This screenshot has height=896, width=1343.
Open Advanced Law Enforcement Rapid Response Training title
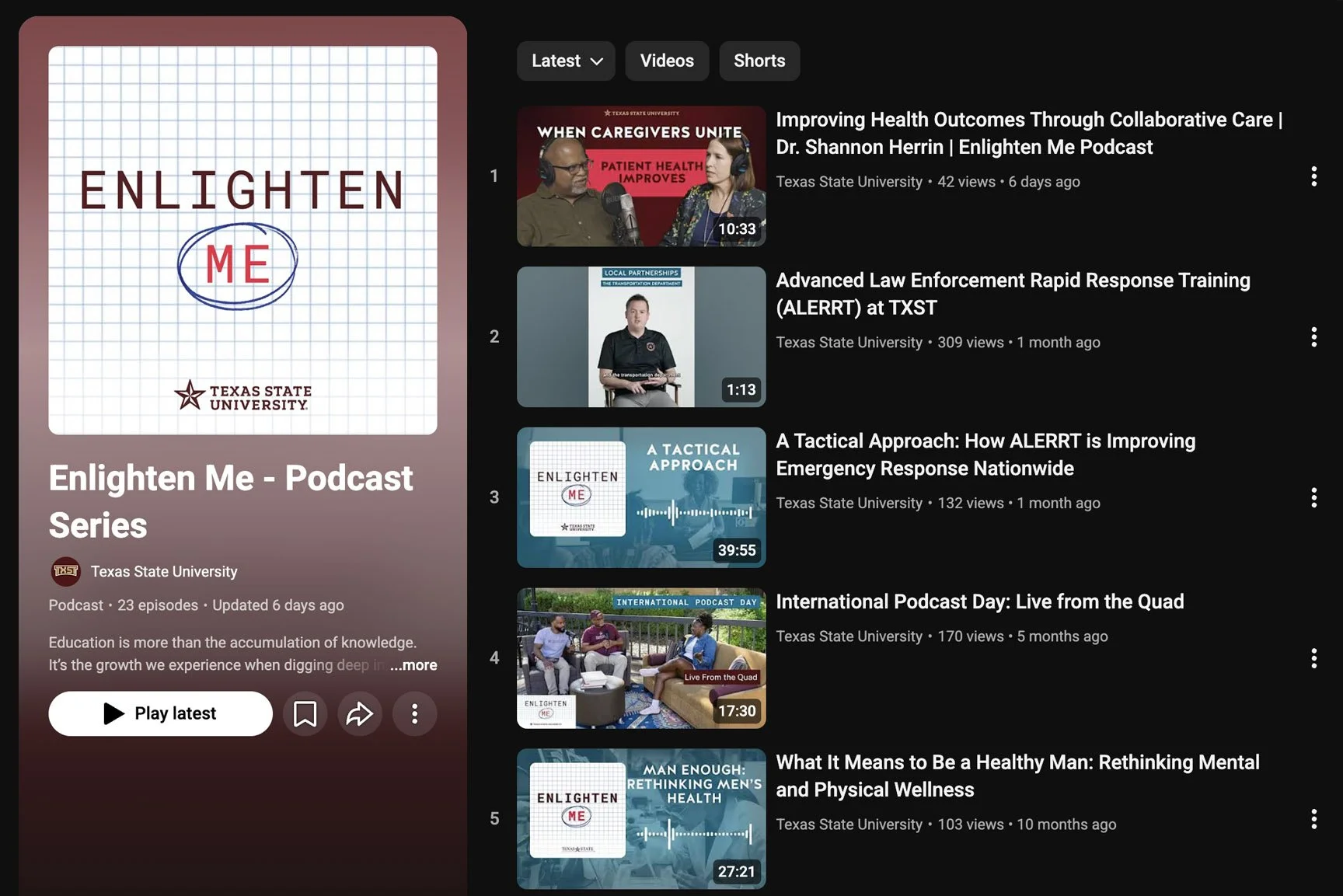(1013, 294)
